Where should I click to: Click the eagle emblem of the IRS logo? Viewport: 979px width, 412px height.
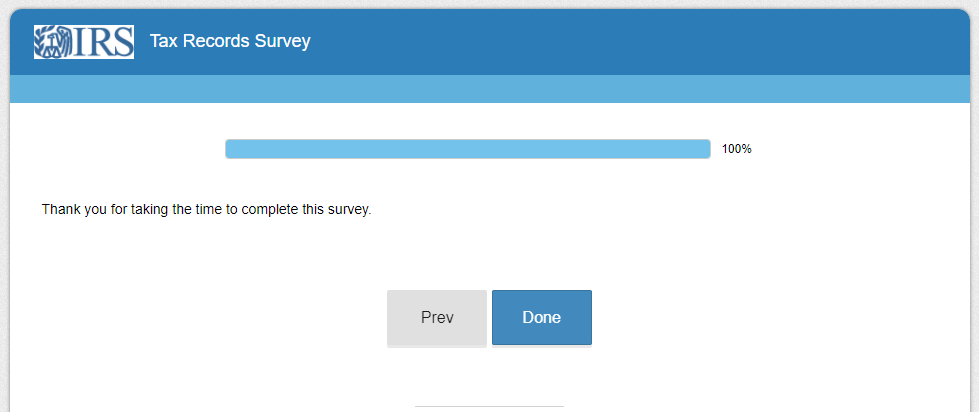click(x=50, y=42)
